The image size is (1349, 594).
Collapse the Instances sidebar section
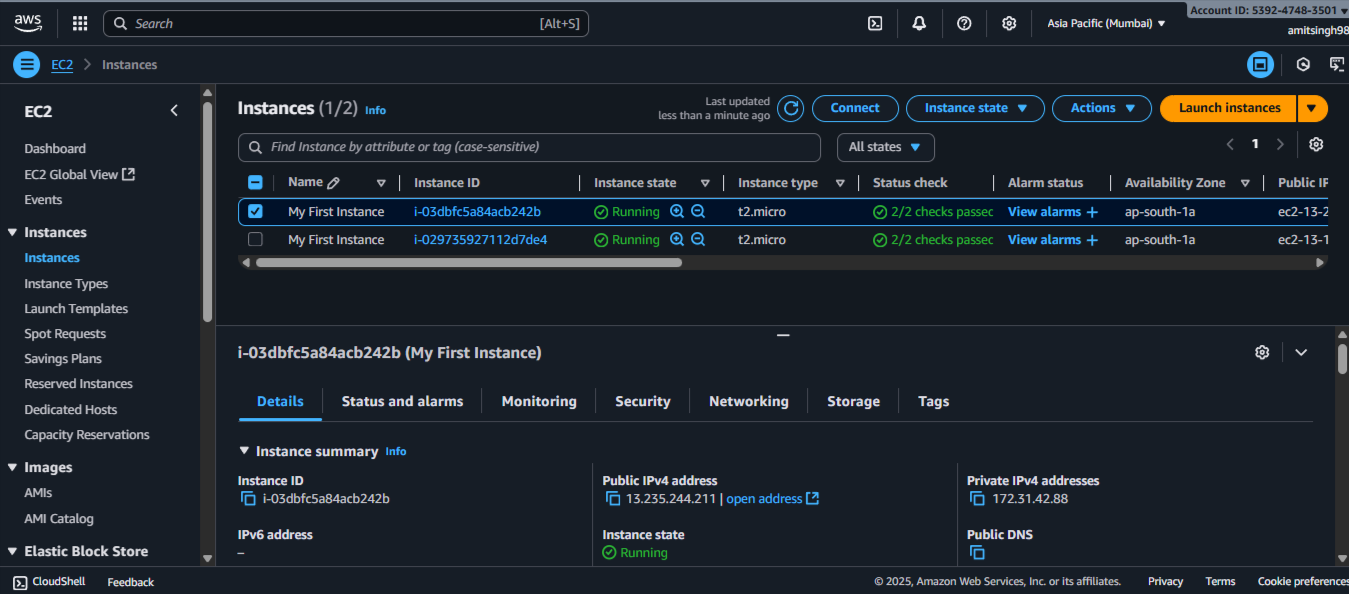pyautogui.click(x=13, y=232)
